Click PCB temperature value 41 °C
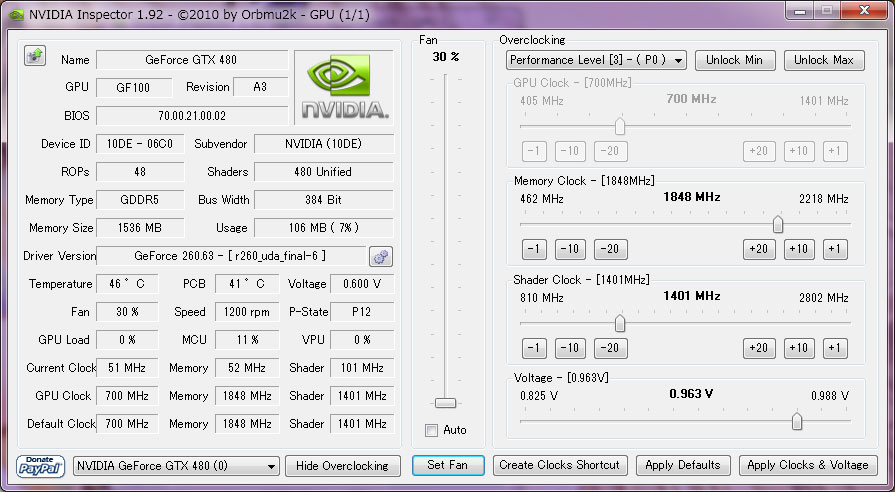 coord(247,284)
